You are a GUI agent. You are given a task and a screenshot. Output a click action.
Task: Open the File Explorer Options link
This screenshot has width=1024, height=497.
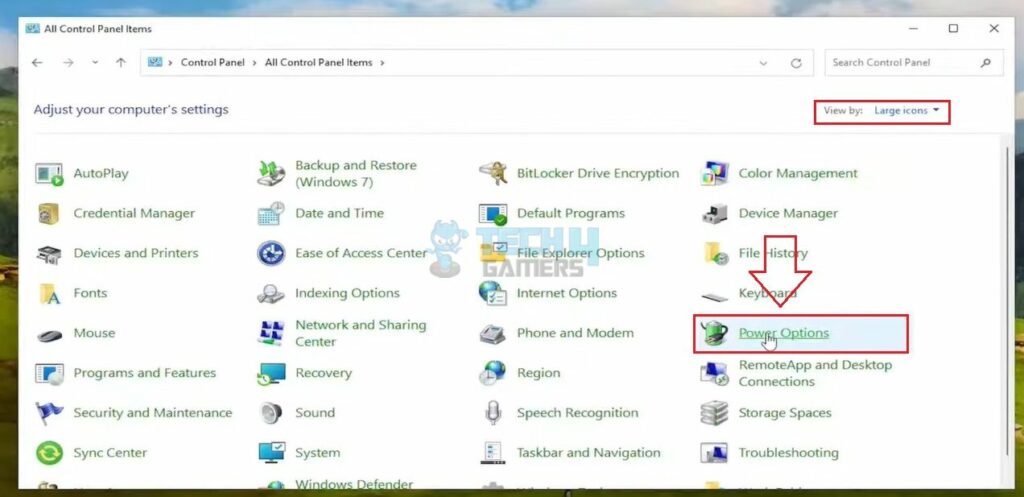tap(581, 253)
